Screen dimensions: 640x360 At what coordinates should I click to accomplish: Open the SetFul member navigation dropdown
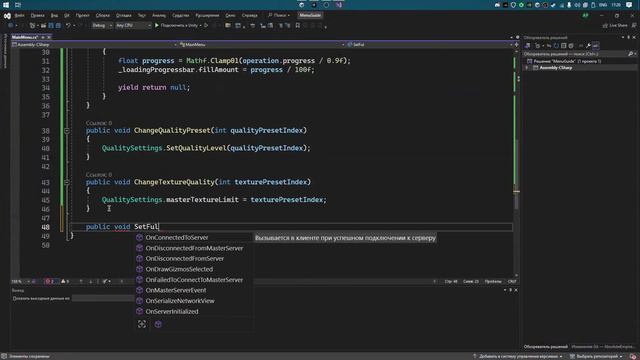click(429, 44)
